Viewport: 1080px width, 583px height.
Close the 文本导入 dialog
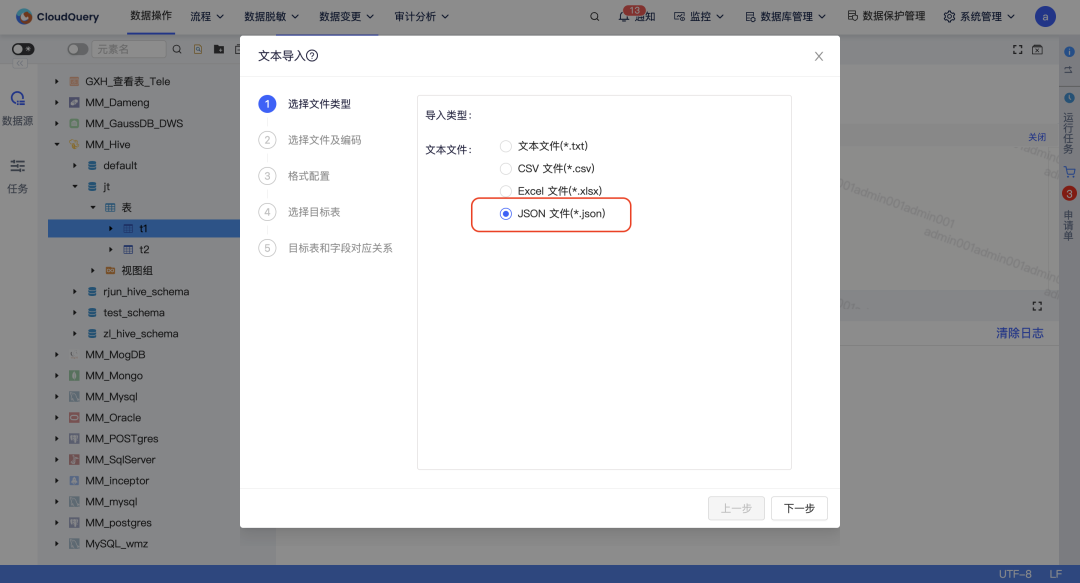click(818, 57)
